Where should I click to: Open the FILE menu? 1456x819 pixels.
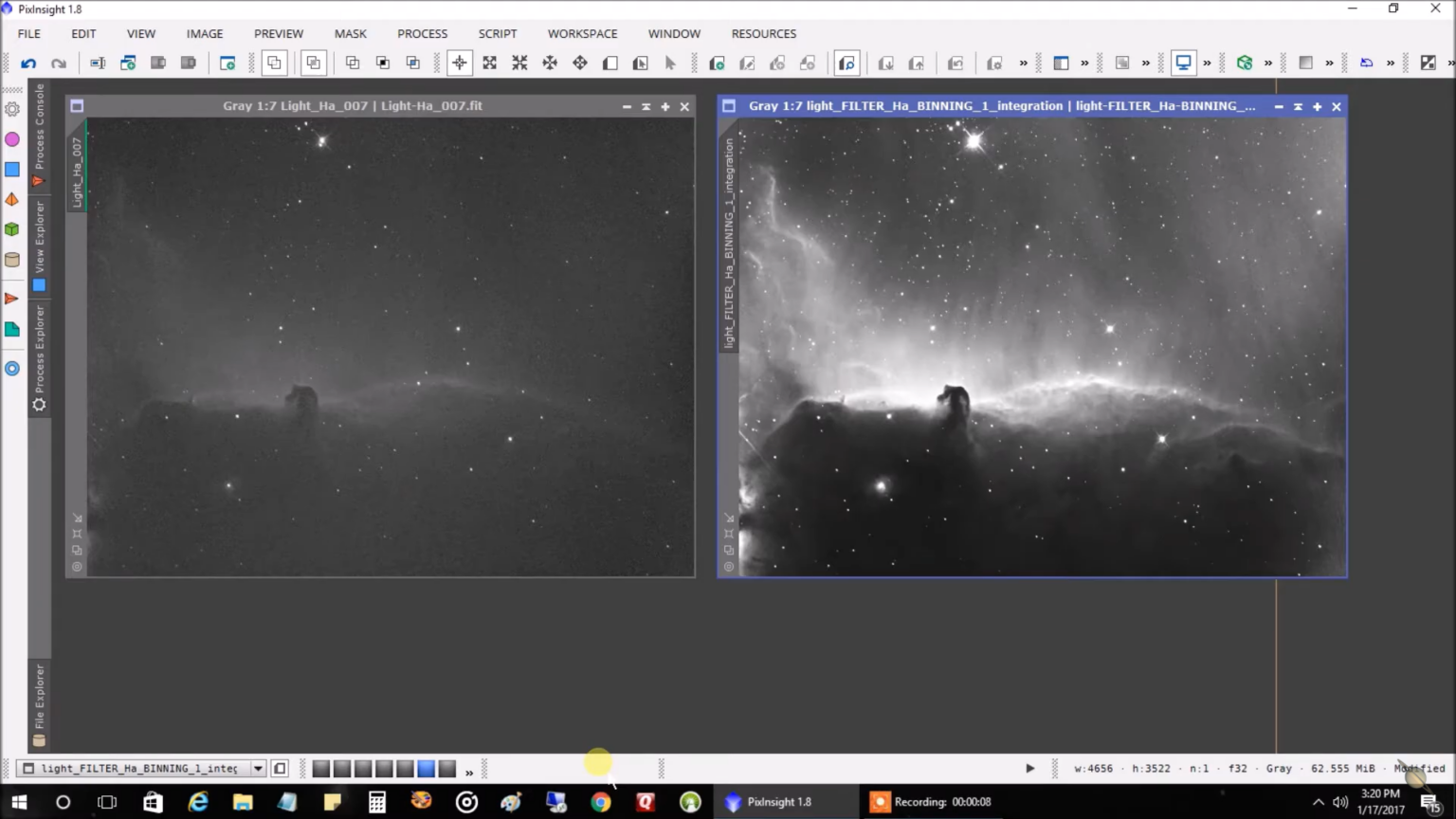[29, 33]
